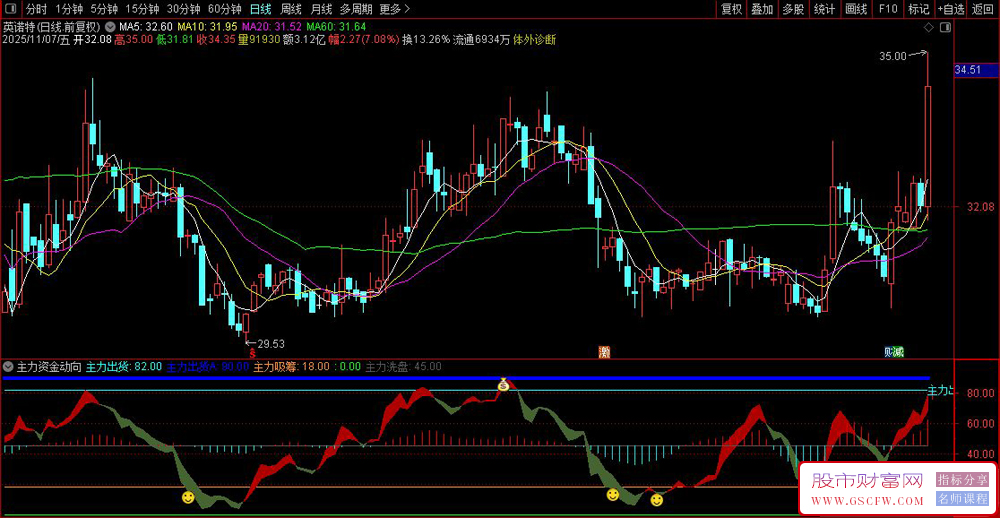Viewport: 1000px width, 518px height.
Task: Click the diamond icon above the chart
Action: 928,27
